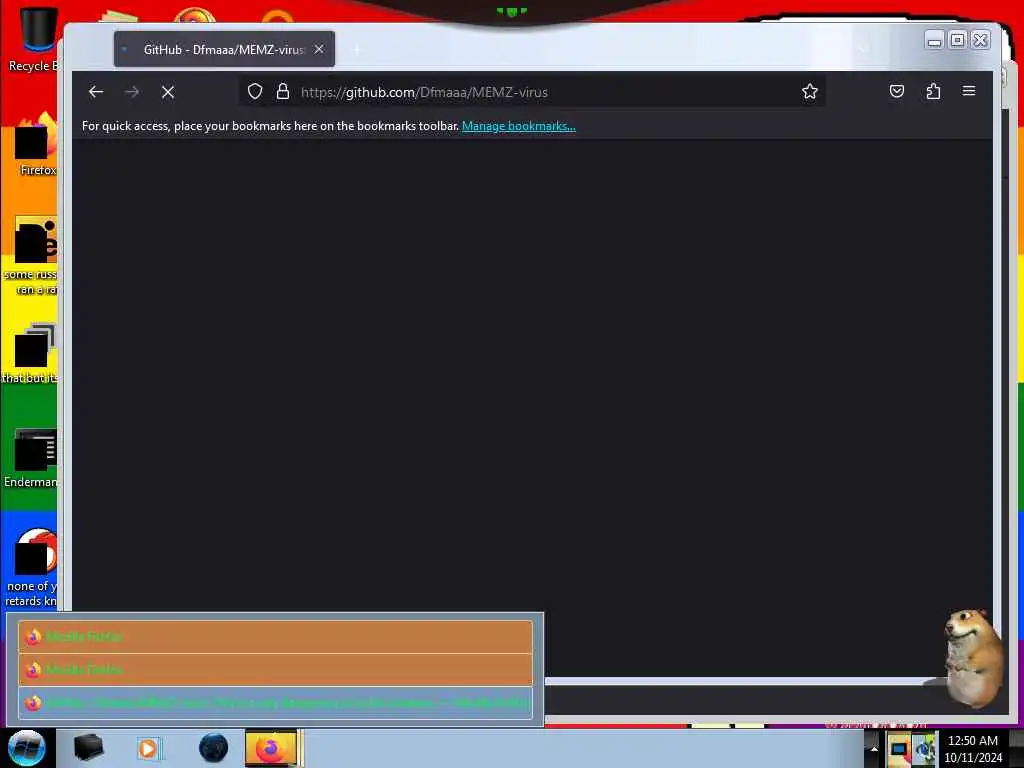This screenshot has width=1024, height=768.
Task: Show hidden system tray icons
Action: (874, 748)
